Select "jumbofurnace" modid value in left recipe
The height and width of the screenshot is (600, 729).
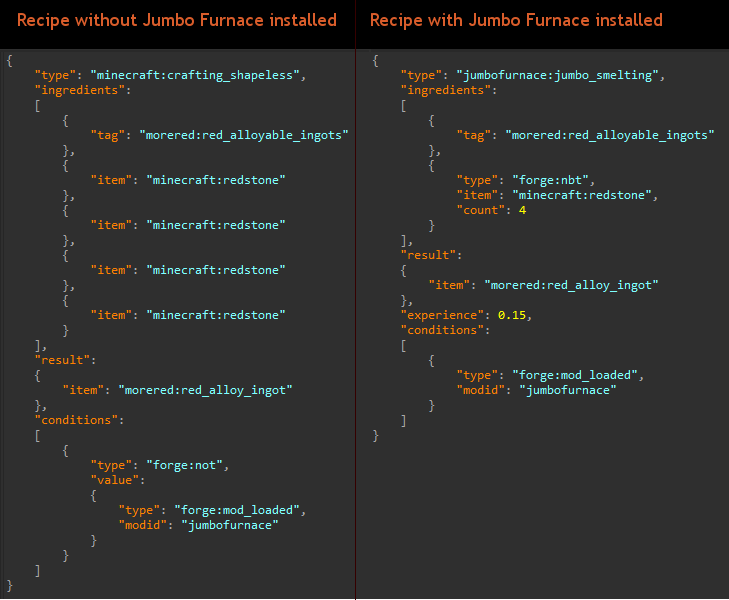coord(229,525)
